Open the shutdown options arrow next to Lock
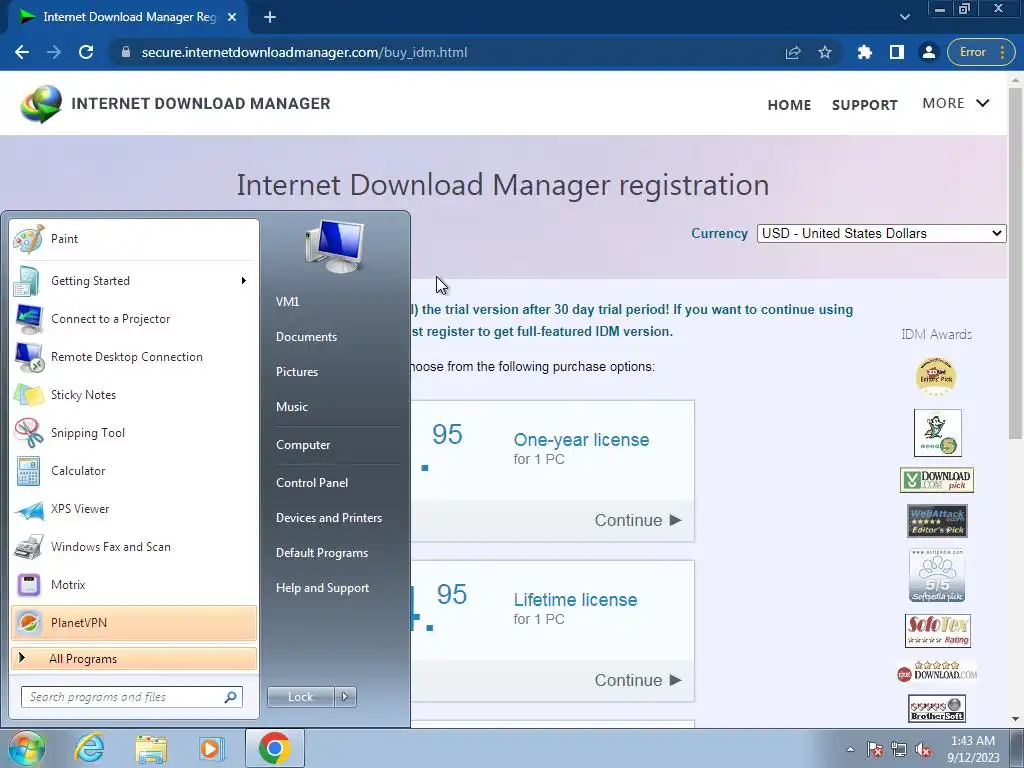The width and height of the screenshot is (1024, 768). pos(345,697)
